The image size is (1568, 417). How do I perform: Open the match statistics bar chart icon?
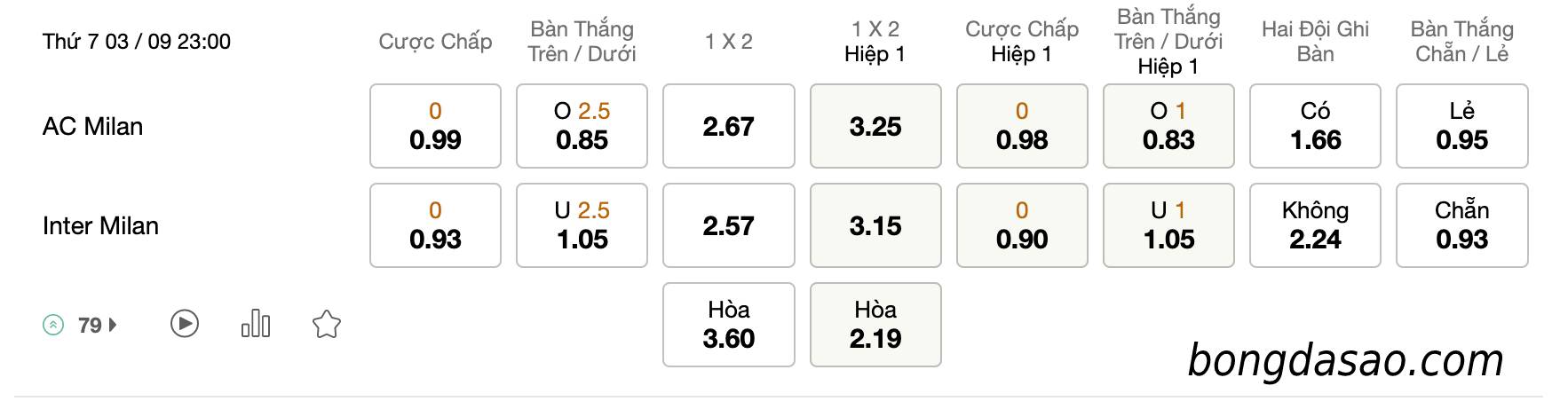tap(256, 324)
